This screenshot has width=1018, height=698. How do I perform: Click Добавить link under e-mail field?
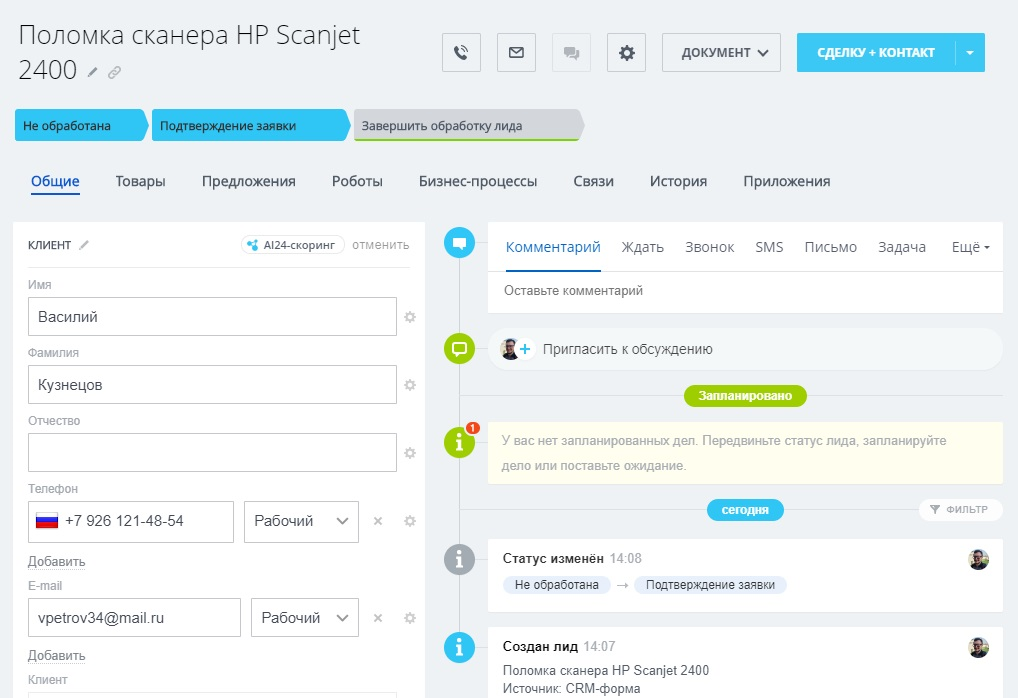coord(56,656)
